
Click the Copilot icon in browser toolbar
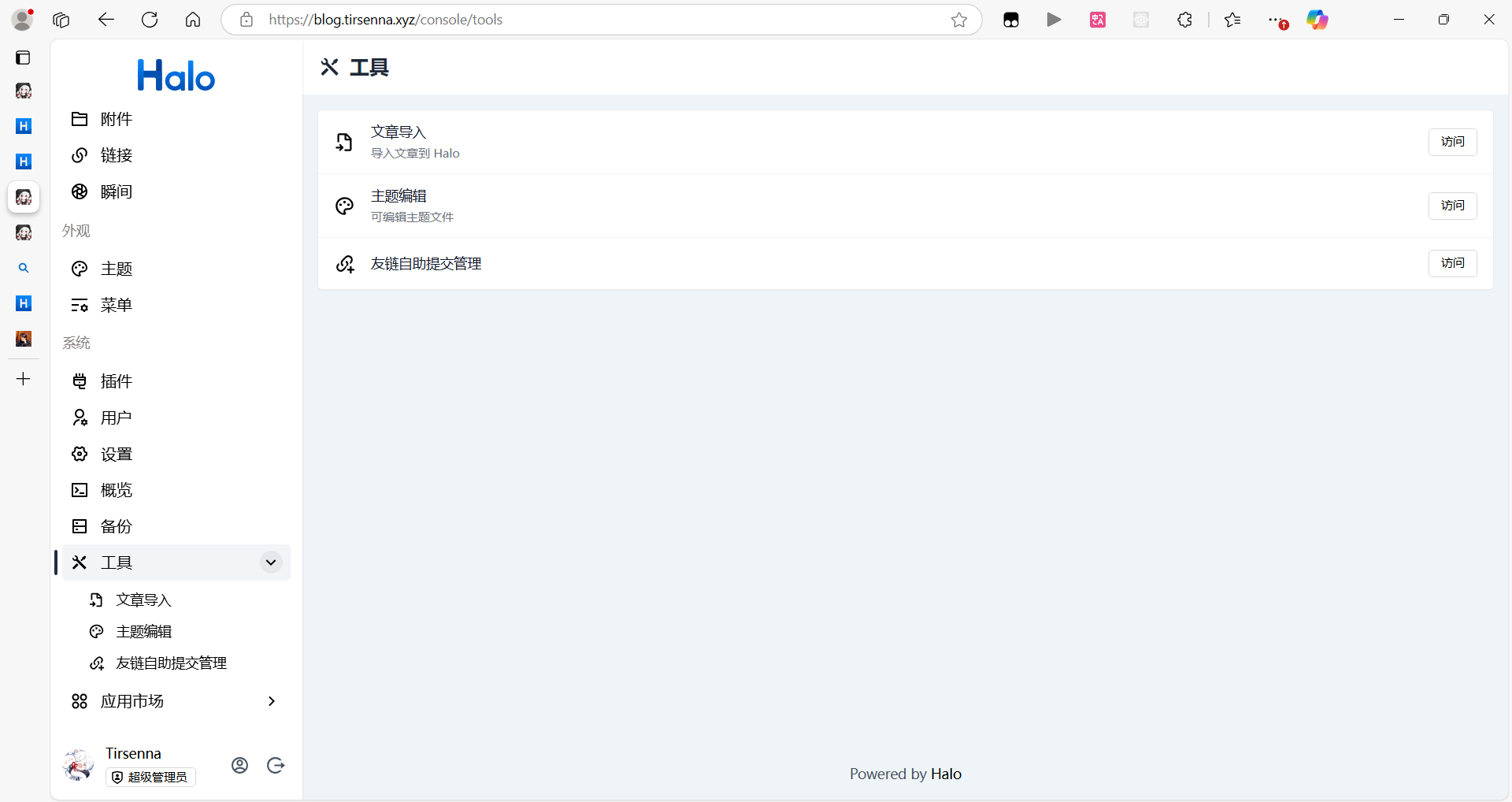pyautogui.click(x=1317, y=20)
